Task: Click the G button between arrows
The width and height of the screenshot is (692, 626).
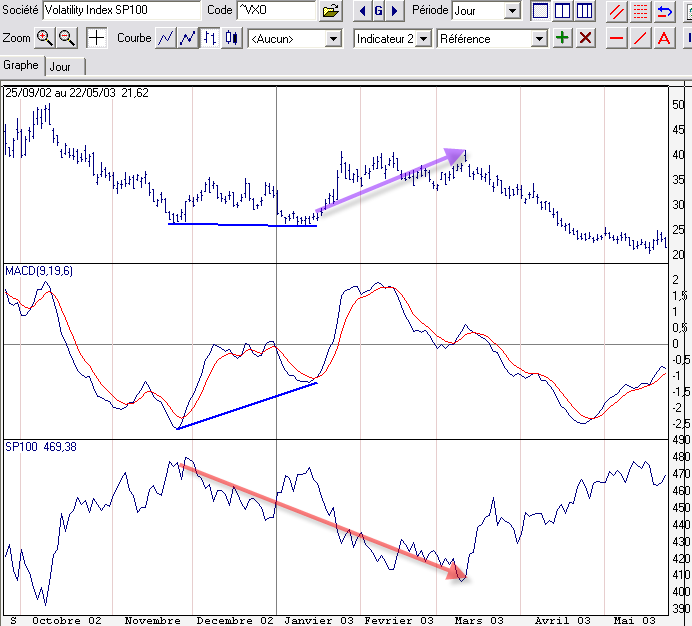Action: (379, 11)
